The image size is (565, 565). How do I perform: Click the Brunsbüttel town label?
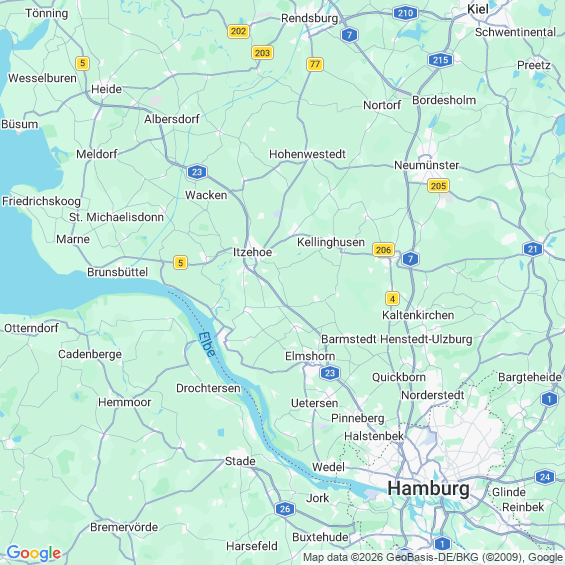[x=117, y=272]
